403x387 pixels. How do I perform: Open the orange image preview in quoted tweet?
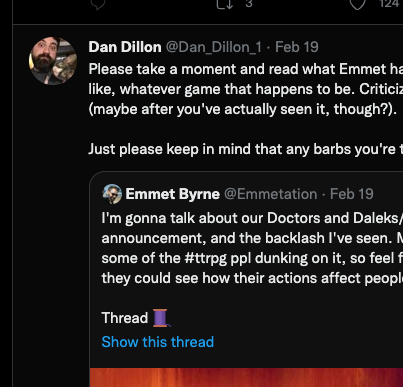[246, 377]
